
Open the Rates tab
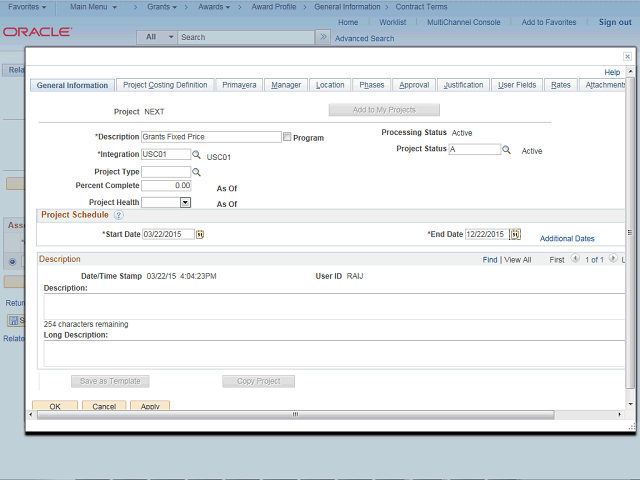(560, 85)
